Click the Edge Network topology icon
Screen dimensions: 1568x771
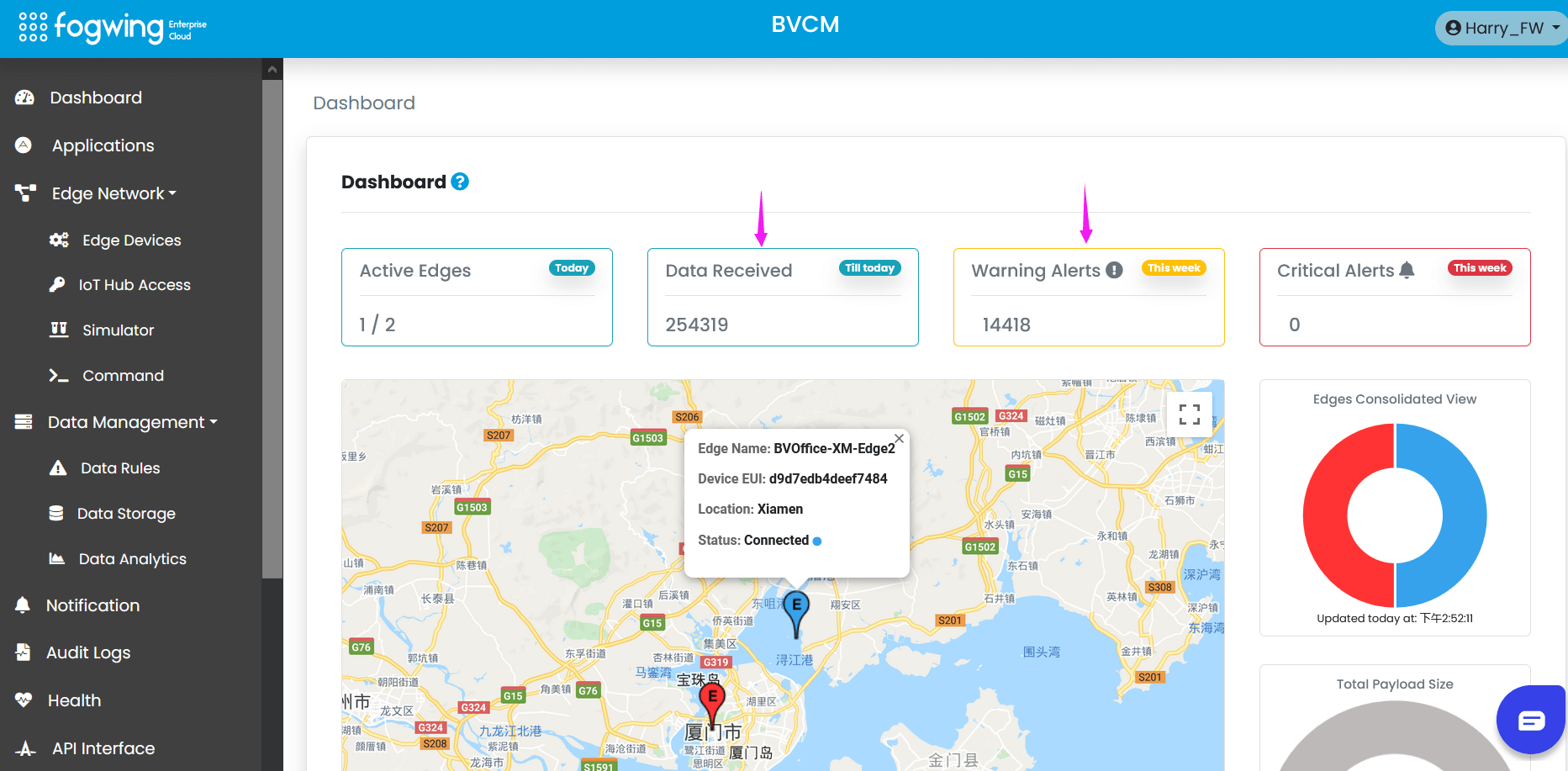tap(25, 193)
